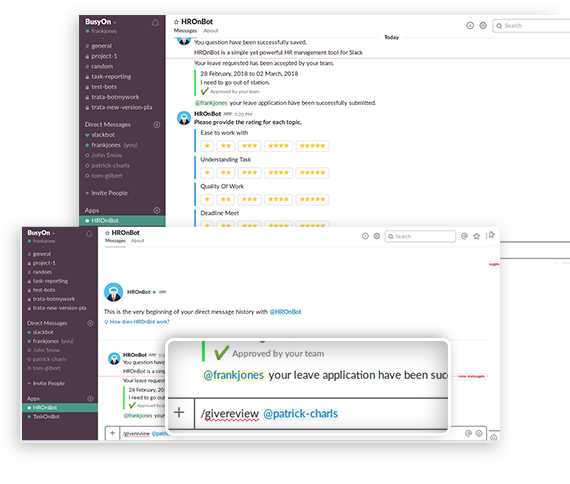
Task: Open the About tab in front window
Action: pyautogui.click(x=137, y=241)
